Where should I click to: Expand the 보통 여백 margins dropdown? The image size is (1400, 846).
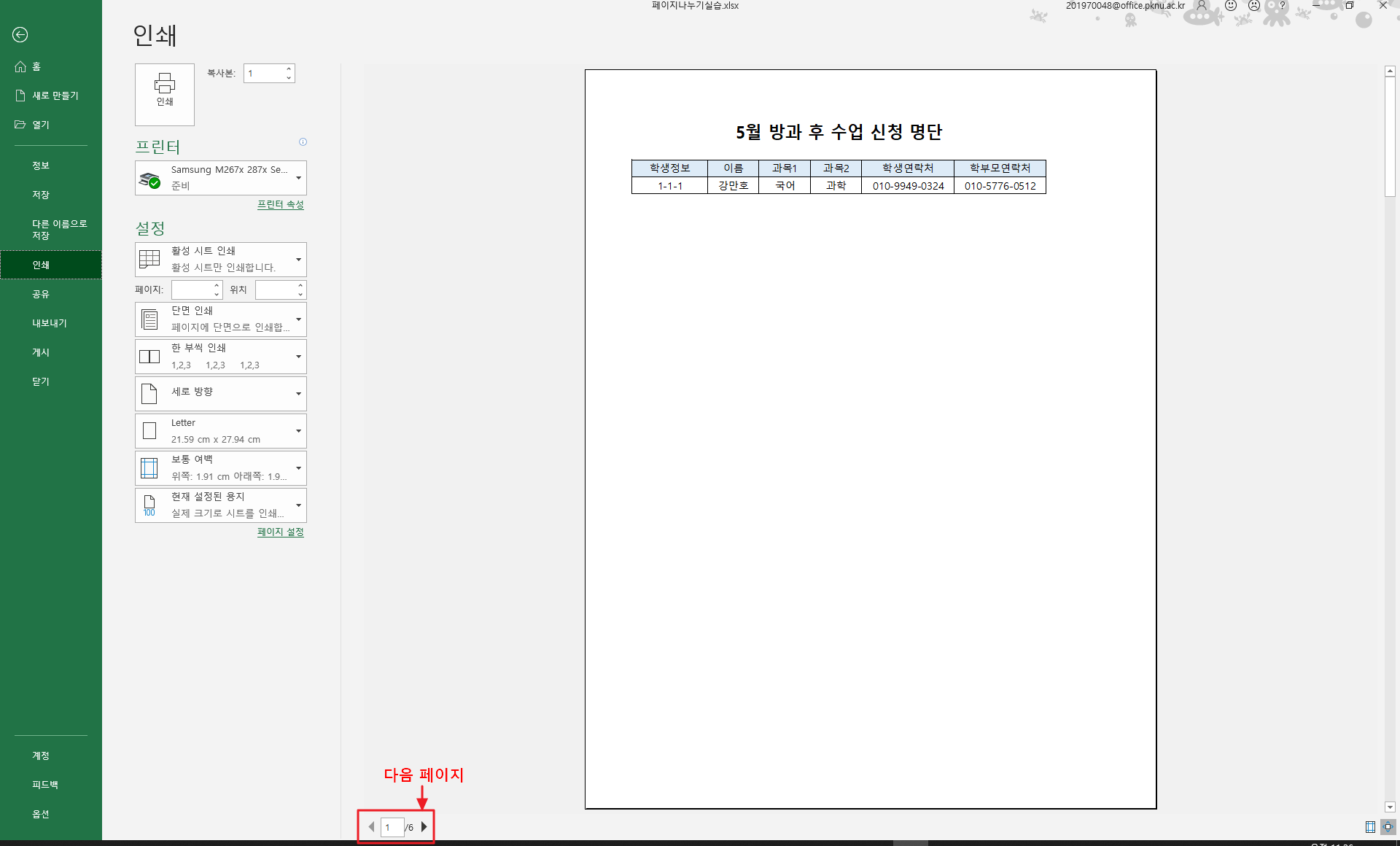[221, 468]
